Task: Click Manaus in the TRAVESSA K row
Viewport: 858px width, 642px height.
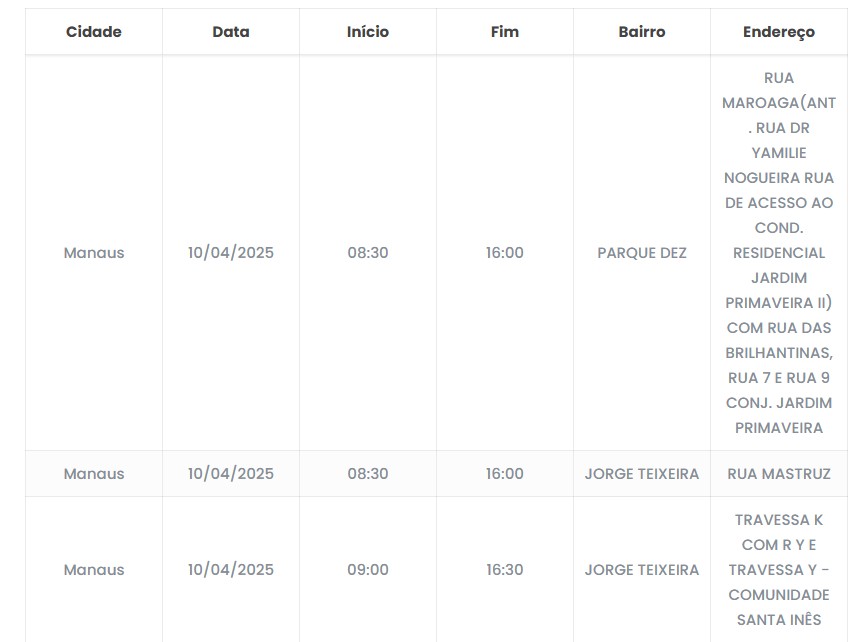Action: [94, 570]
